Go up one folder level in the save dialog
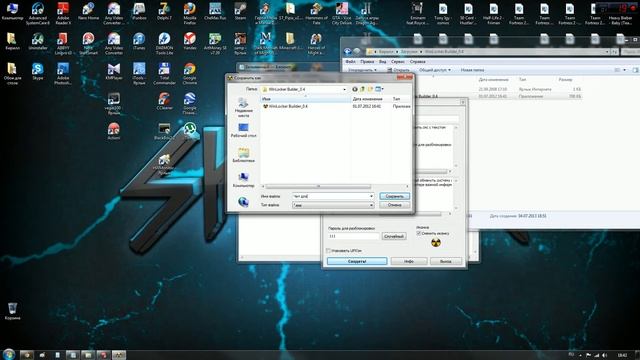Screen dimensions: 640x360 362,89
